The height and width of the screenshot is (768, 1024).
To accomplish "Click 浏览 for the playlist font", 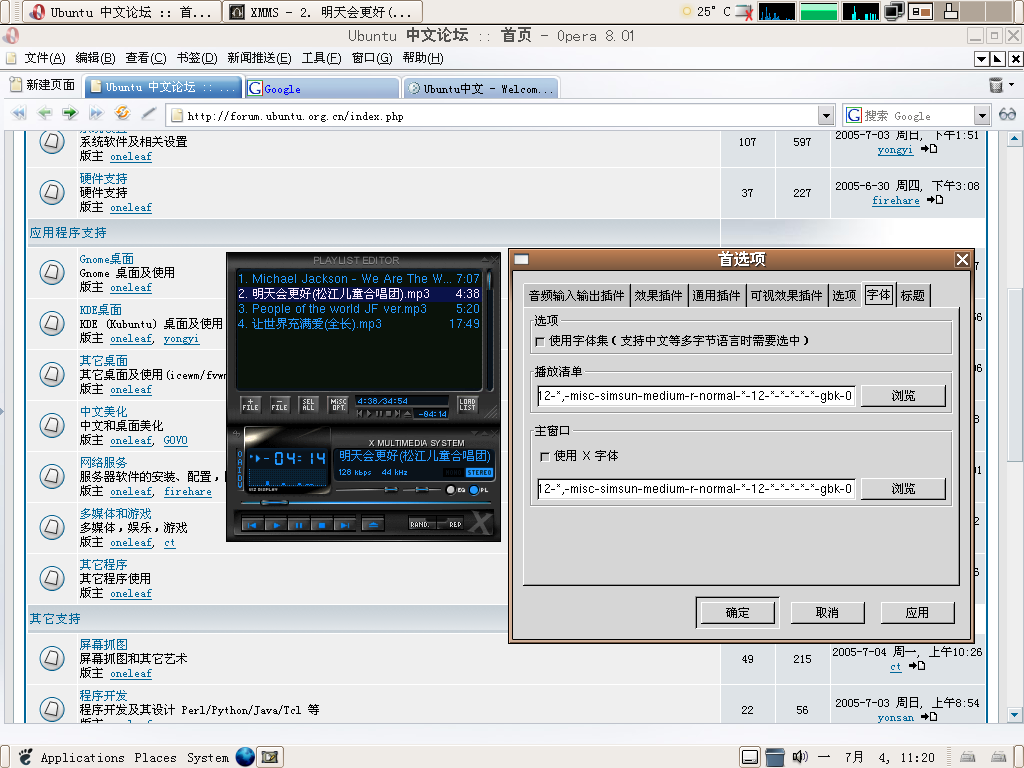I will point(903,396).
